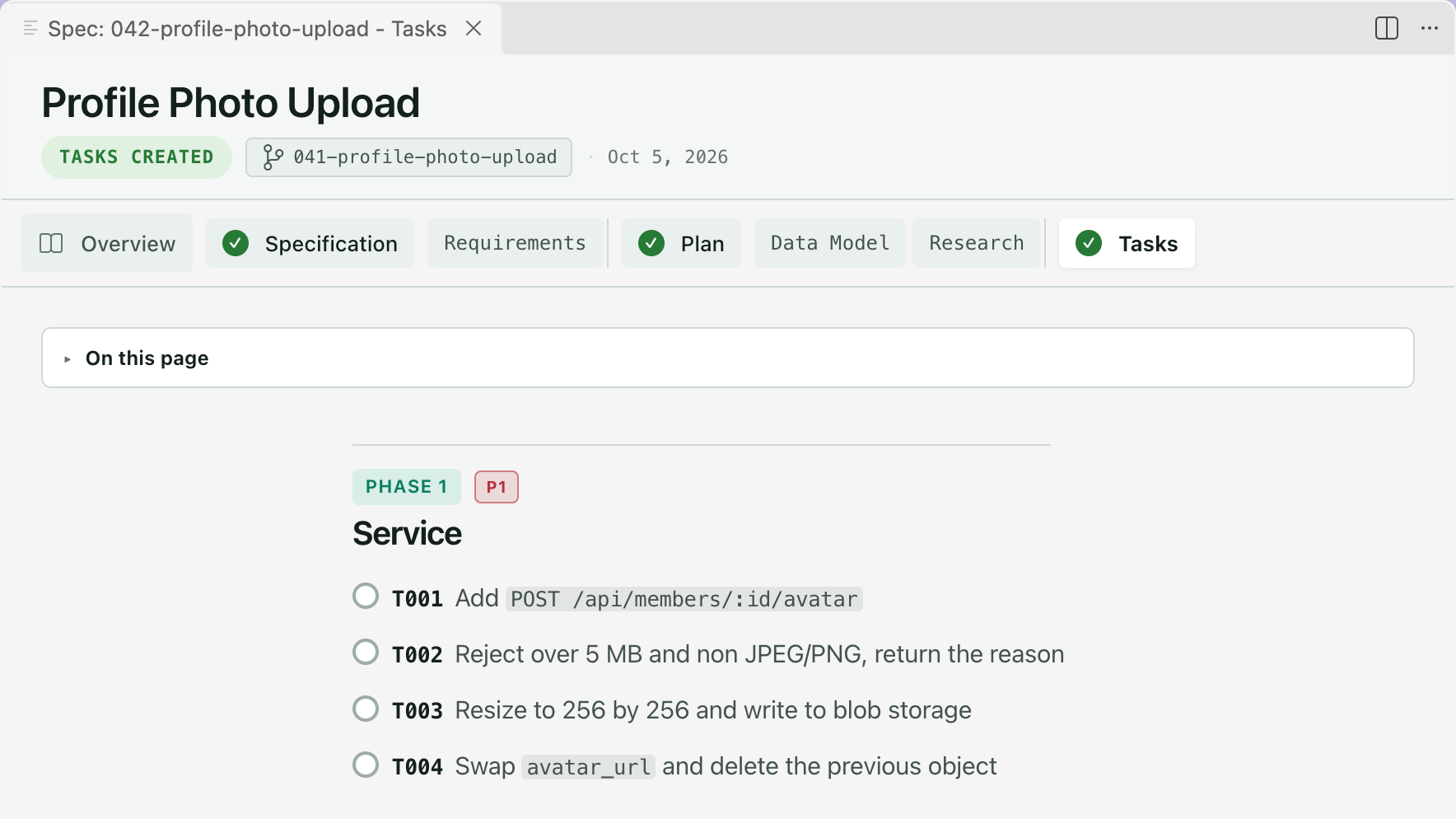Click the TASKS CREATED status badge
Screen dimensions: 1456x819
[137, 157]
